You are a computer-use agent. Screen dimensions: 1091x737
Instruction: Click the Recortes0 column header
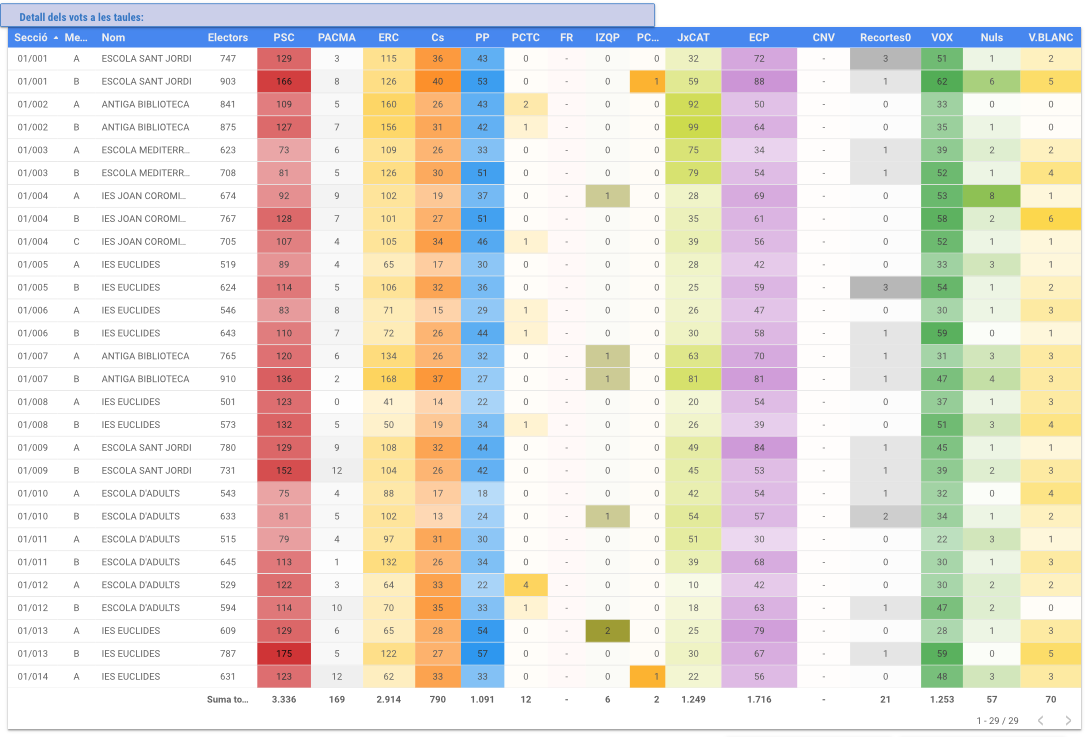pos(885,38)
